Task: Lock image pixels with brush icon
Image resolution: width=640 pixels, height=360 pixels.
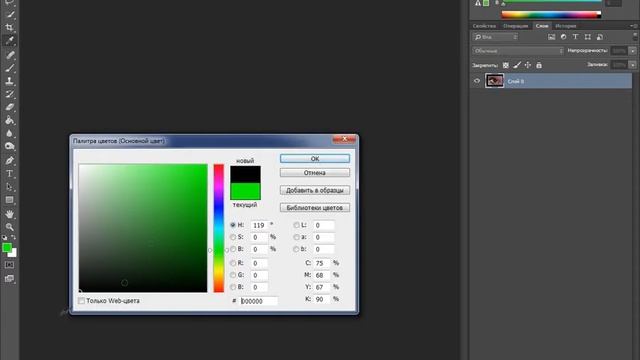Action: (x=517, y=65)
